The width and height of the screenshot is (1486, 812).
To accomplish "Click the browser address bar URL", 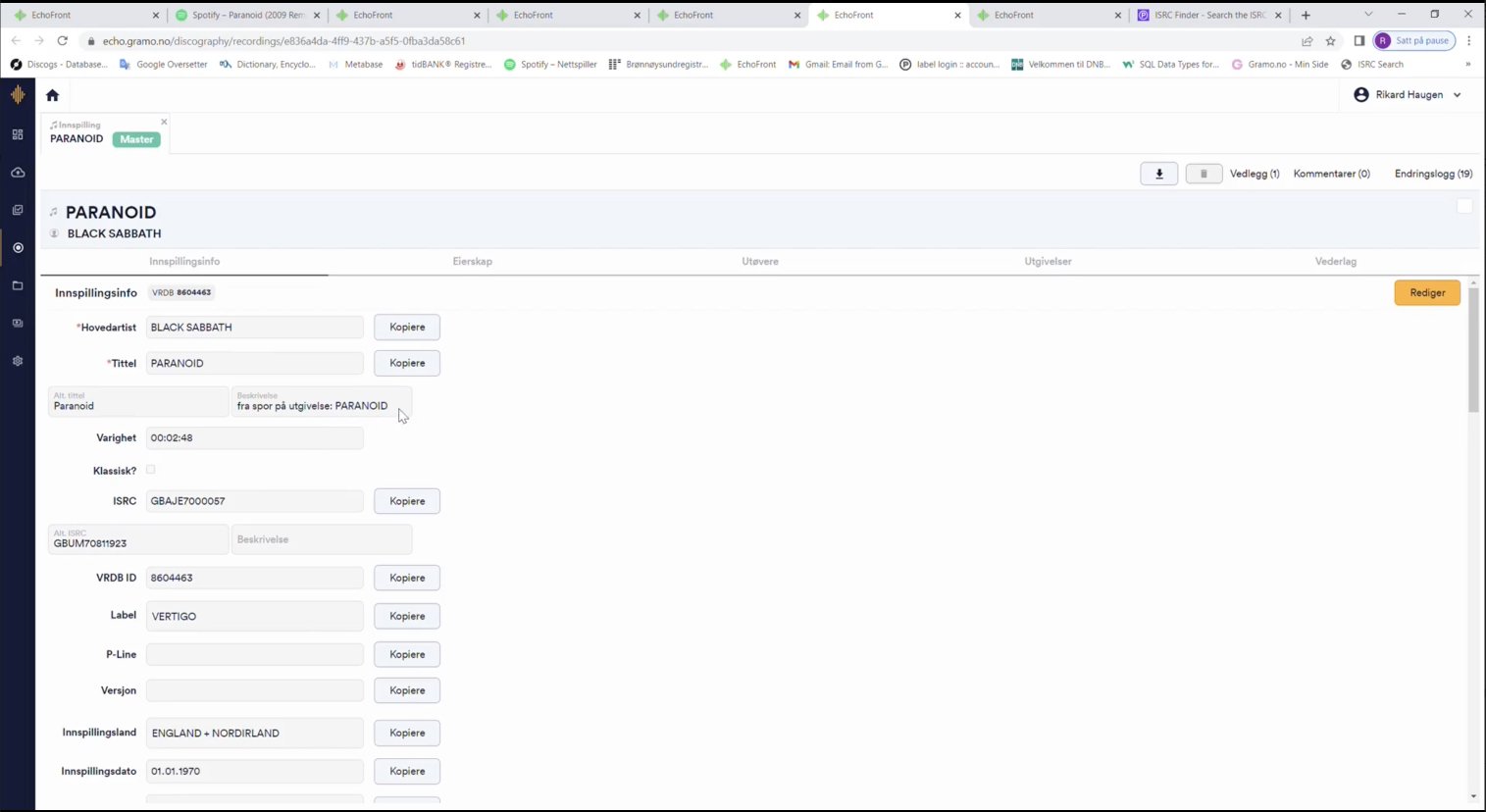I will coord(284,41).
